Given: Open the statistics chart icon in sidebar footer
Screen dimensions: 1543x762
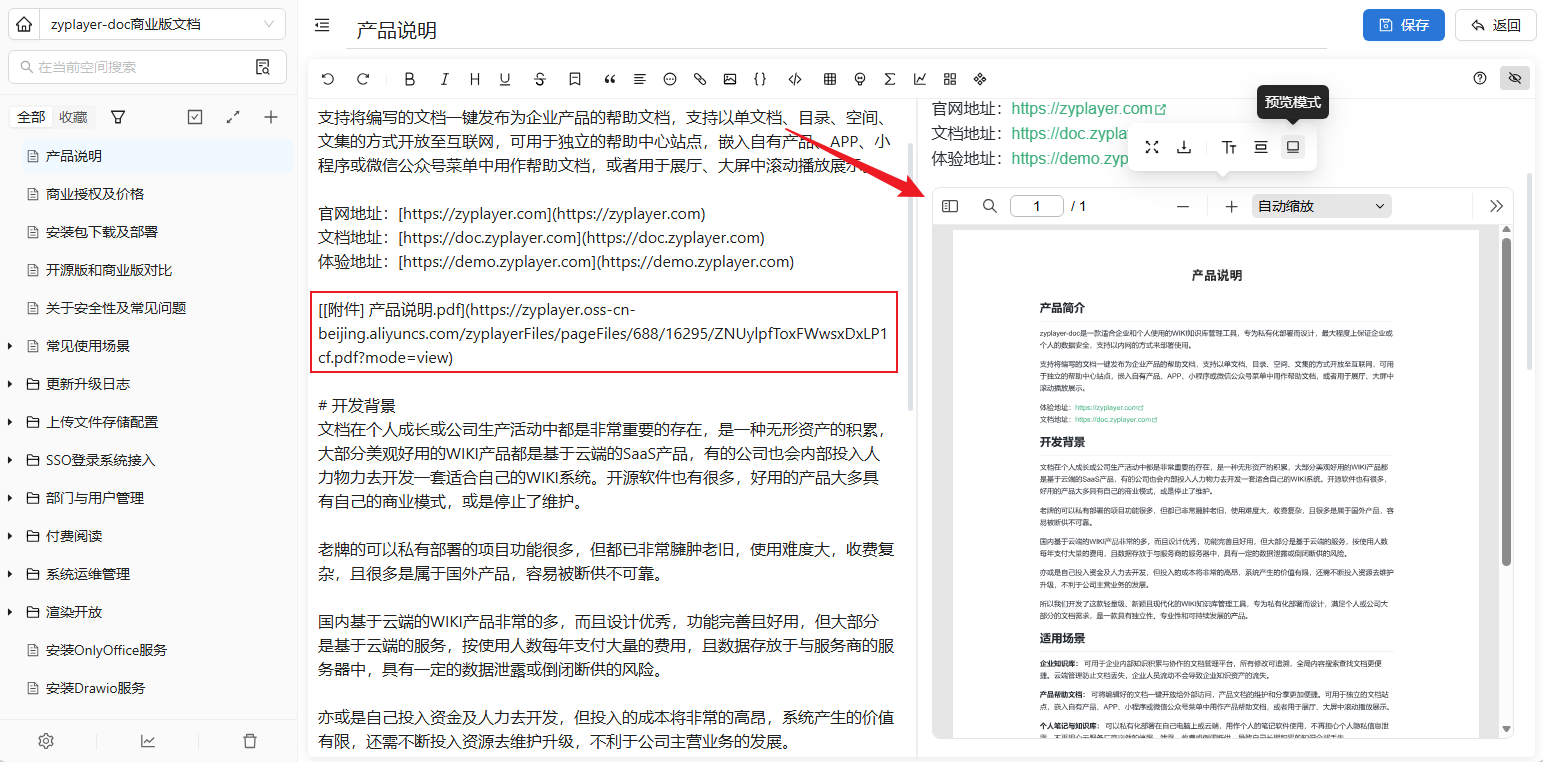Looking at the screenshot, I should tap(148, 741).
